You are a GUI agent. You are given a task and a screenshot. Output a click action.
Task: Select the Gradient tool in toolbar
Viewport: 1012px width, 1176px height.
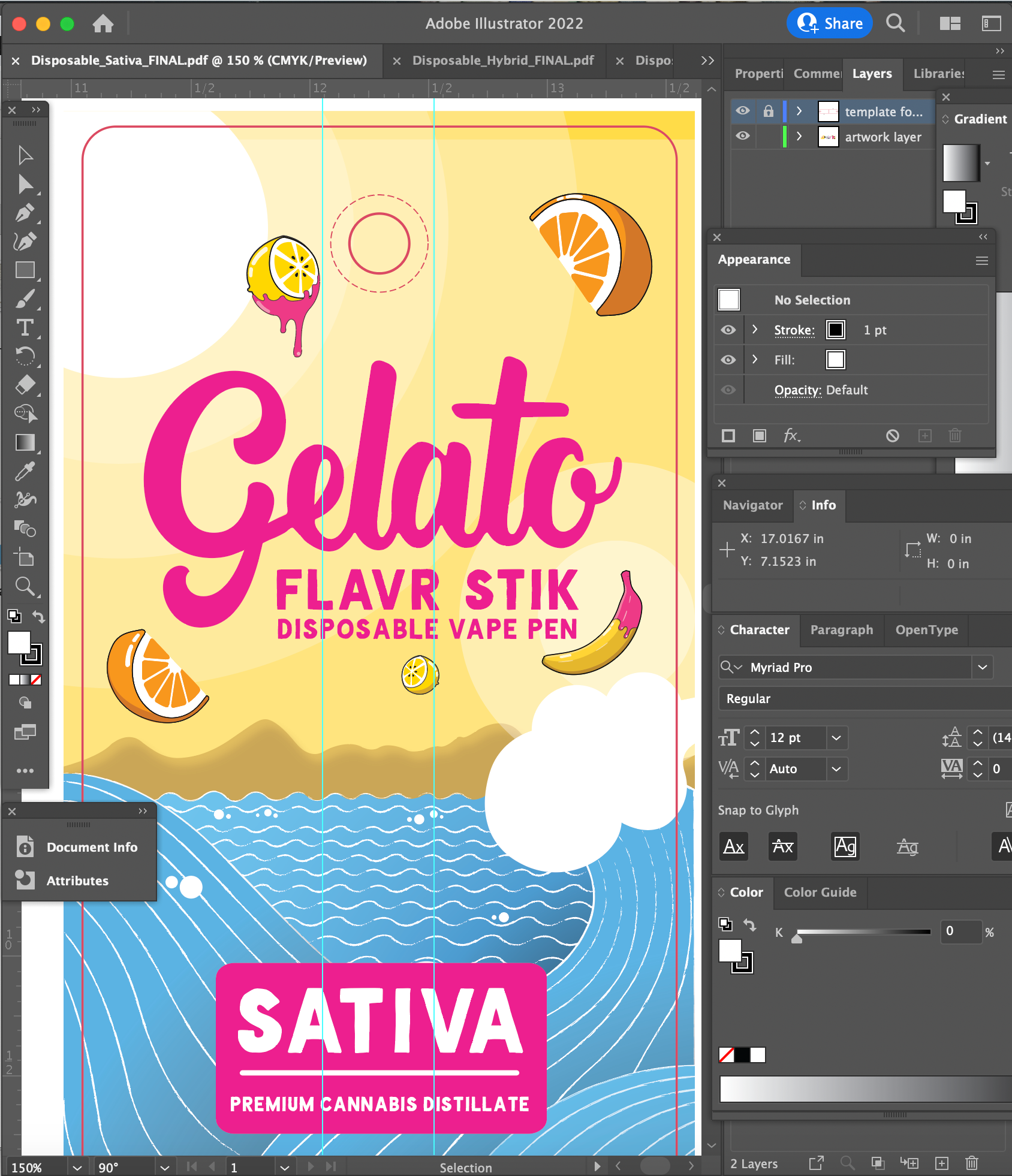click(x=25, y=443)
